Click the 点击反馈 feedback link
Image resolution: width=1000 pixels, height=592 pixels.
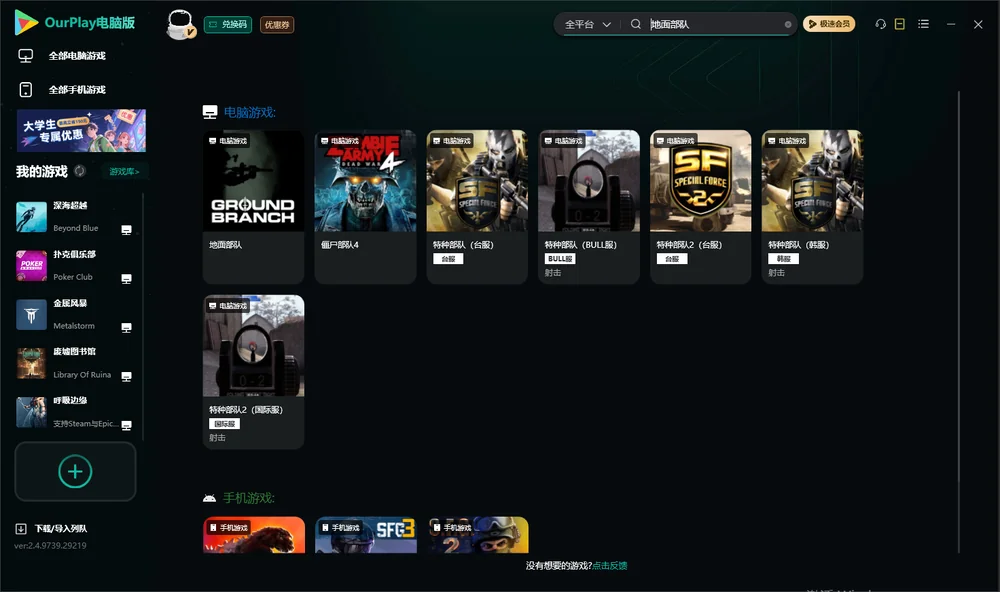click(610, 565)
